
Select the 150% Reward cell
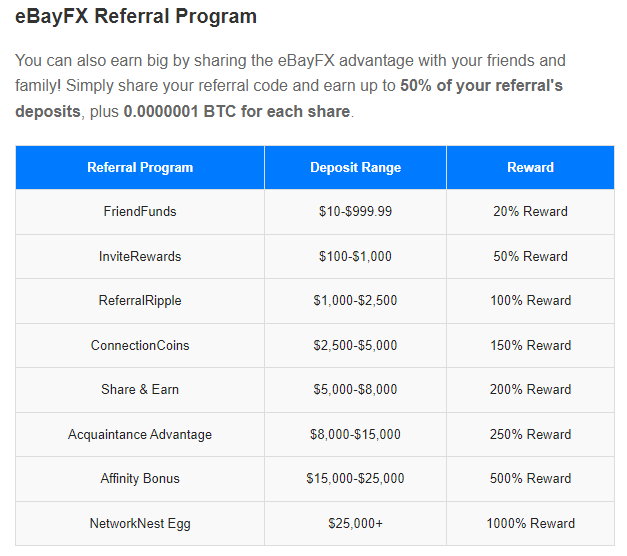tap(530, 346)
